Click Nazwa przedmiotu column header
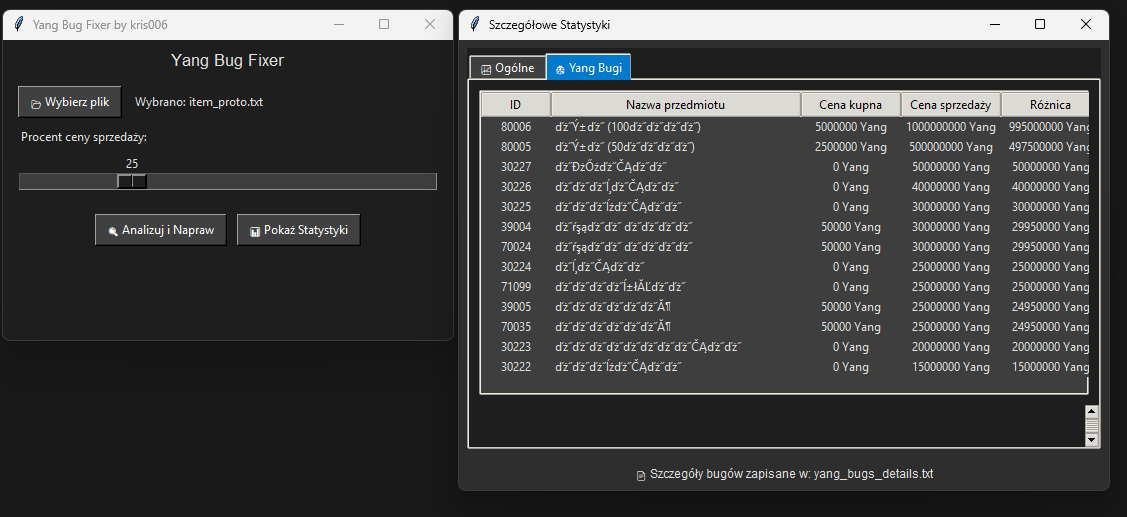This screenshot has width=1127, height=517. pos(675,105)
